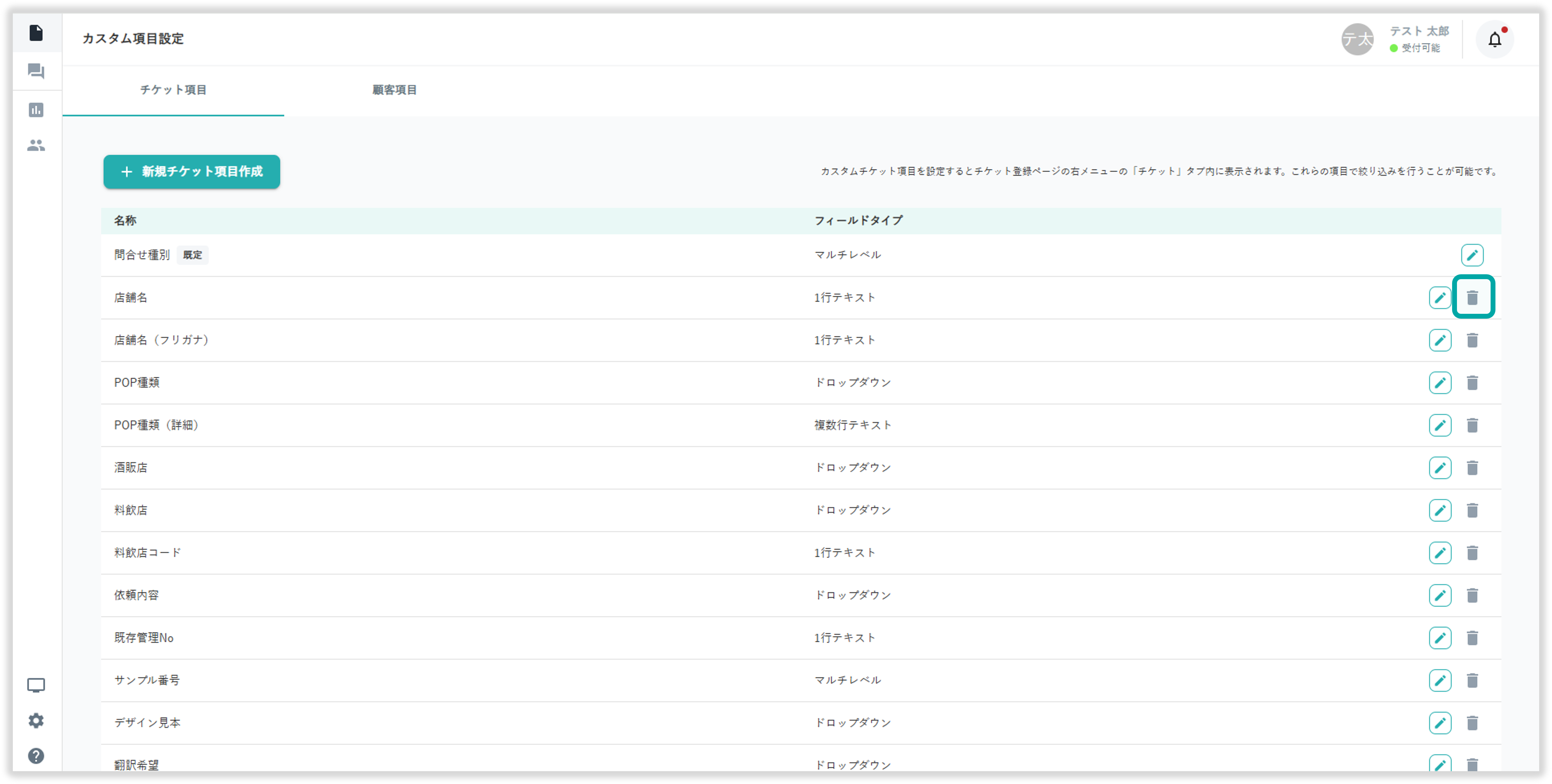Open the help question mark icon
Viewport: 1552px width, 784px height.
[36, 756]
